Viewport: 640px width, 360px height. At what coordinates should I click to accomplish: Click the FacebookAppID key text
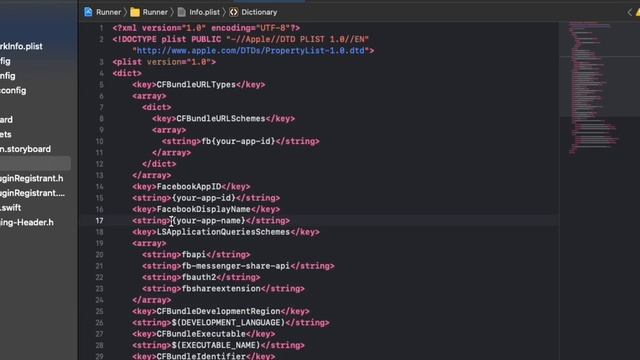pos(189,187)
